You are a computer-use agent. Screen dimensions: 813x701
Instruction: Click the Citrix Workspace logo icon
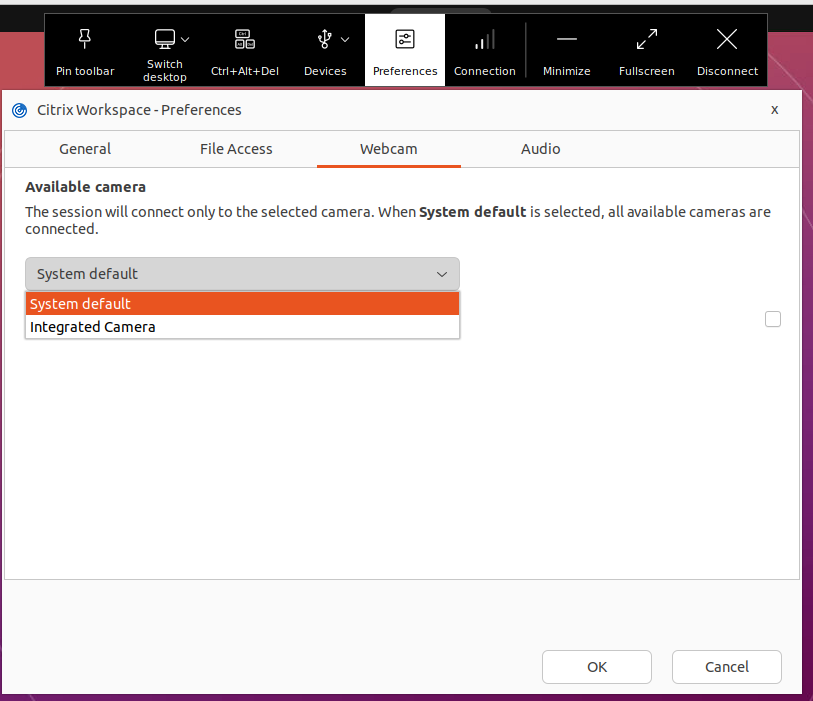(x=20, y=110)
